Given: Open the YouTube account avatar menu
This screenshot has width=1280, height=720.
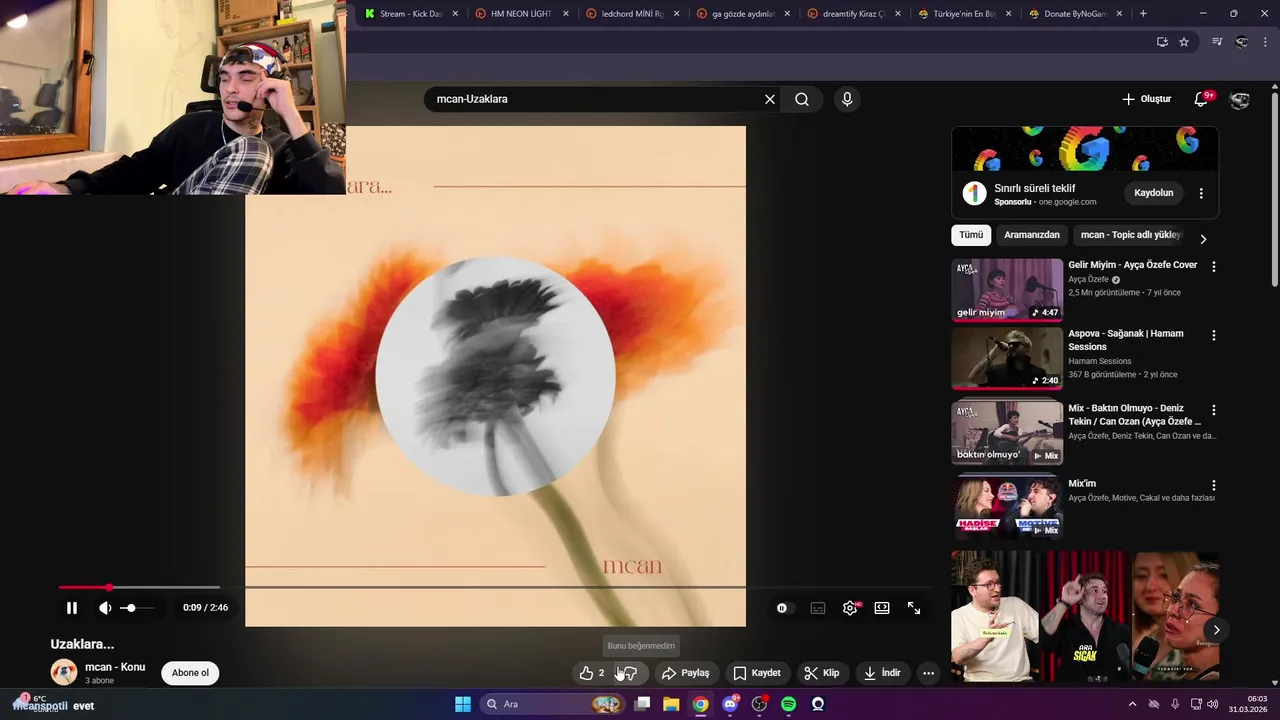Looking at the screenshot, I should (x=1239, y=99).
